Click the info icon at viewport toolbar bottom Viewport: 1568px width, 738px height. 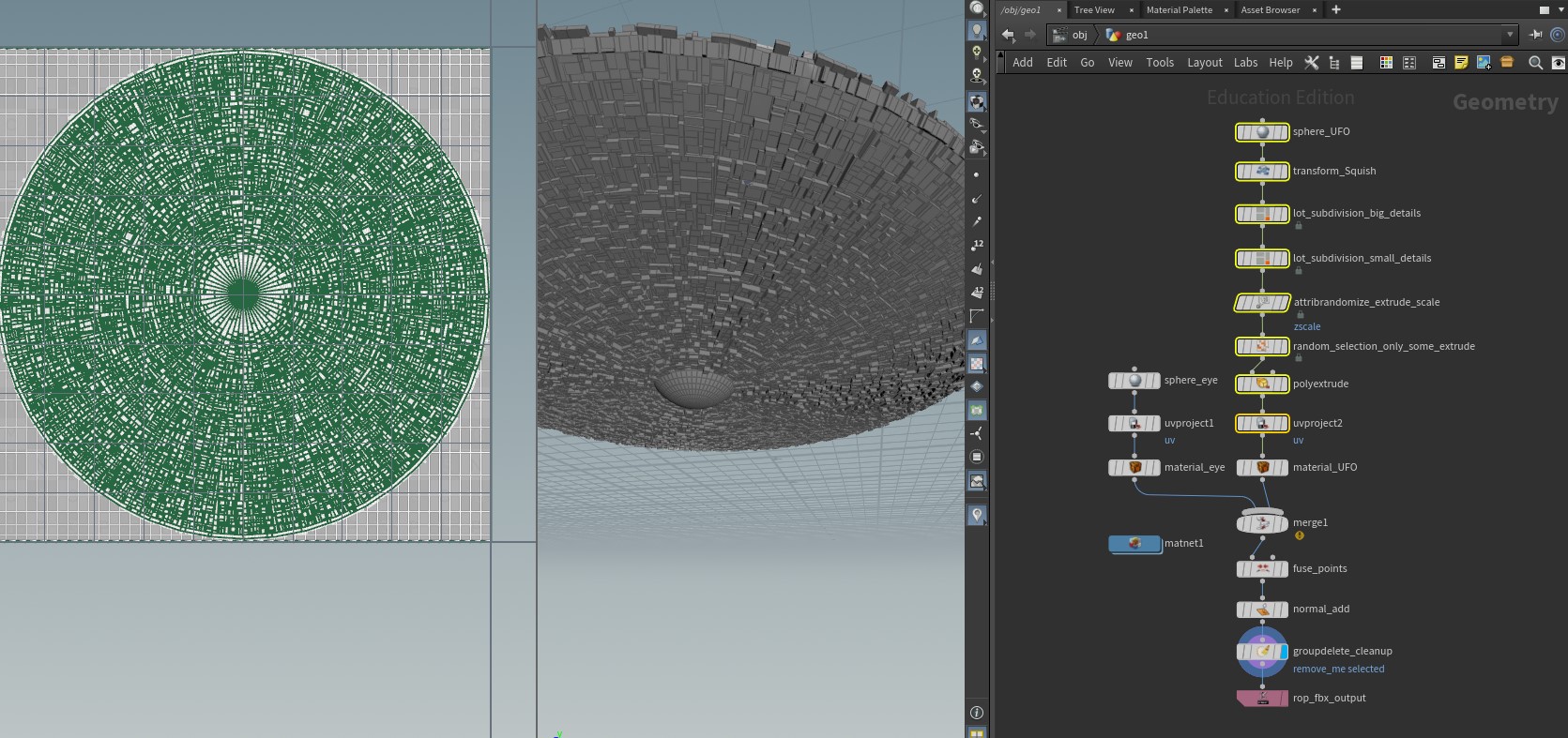coord(977,713)
